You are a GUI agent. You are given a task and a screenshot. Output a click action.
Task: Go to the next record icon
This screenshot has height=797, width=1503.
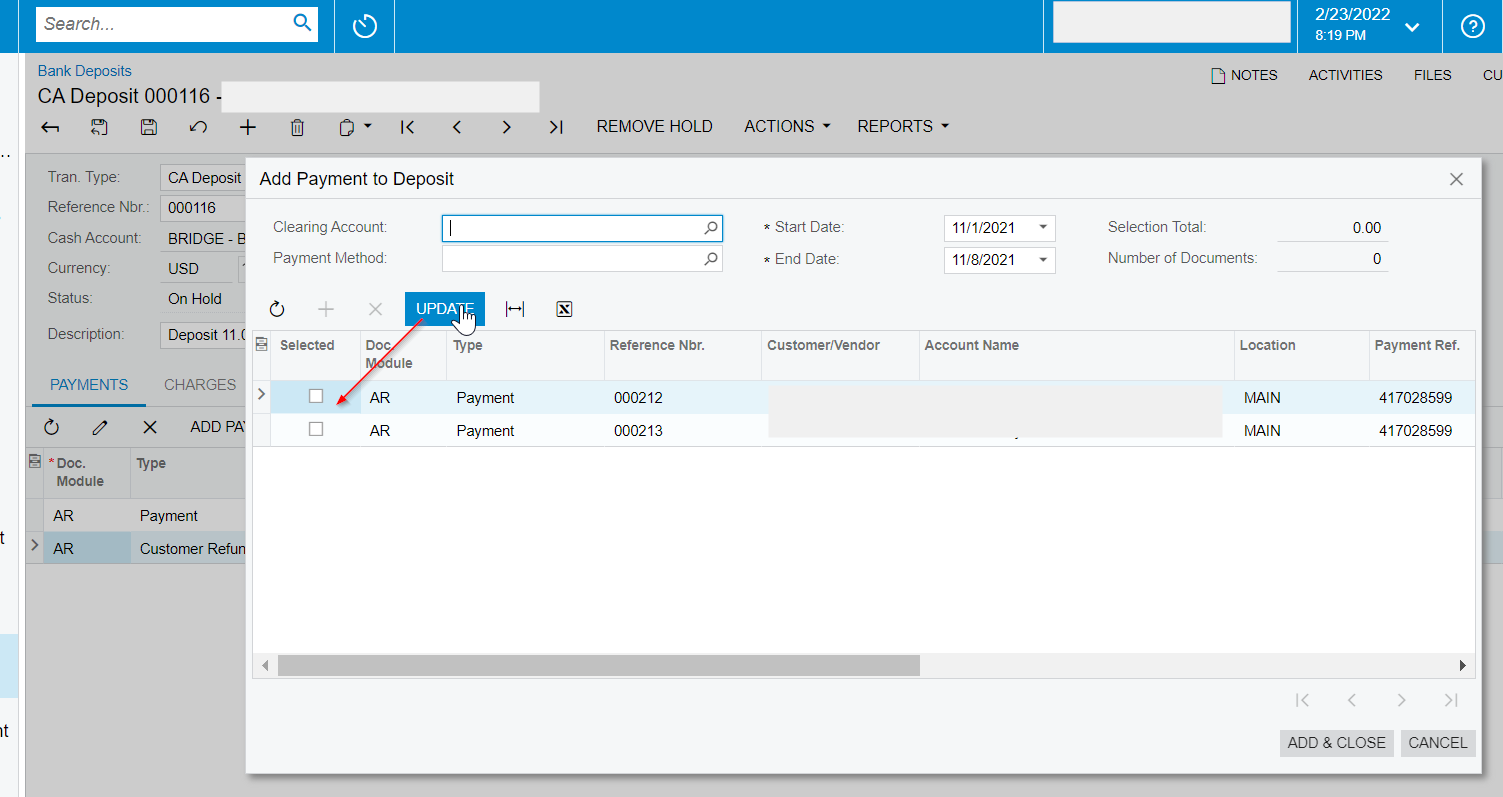coord(506,127)
